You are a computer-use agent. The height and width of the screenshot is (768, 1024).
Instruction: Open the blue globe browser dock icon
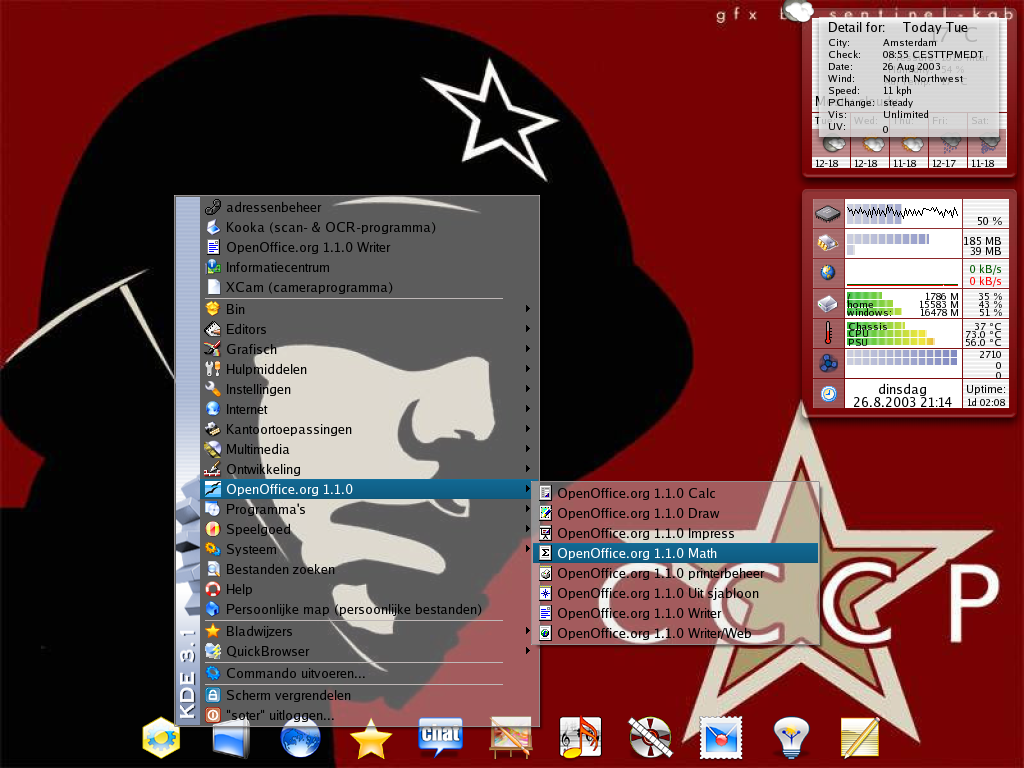tap(300, 739)
